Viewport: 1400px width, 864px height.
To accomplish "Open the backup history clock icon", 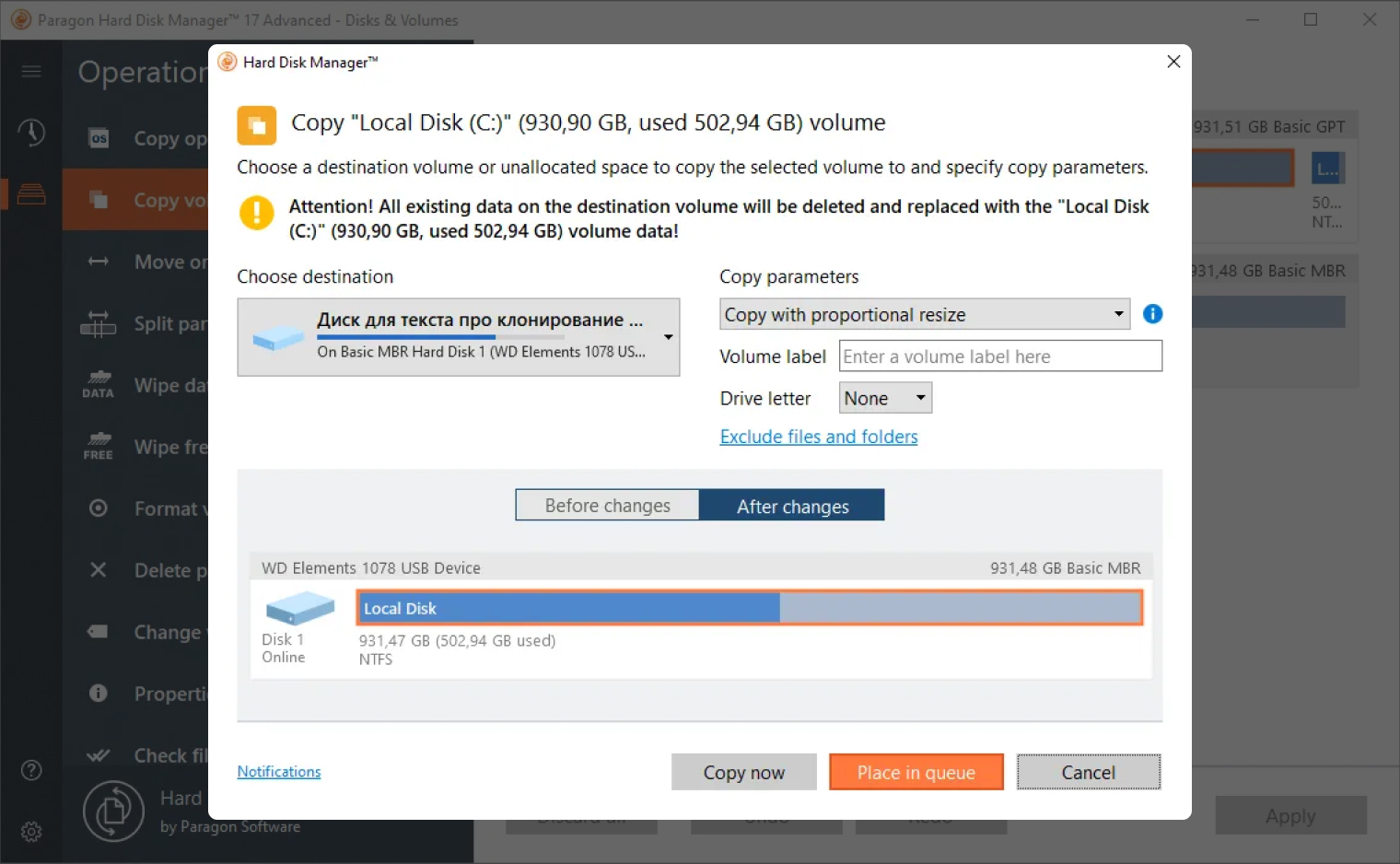I will [31, 133].
